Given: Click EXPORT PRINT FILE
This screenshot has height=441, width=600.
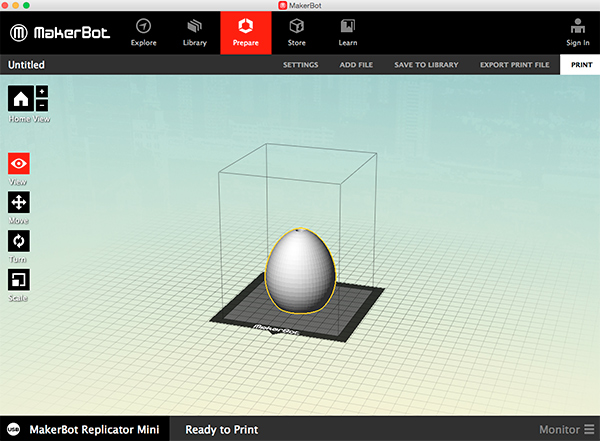Looking at the screenshot, I should pyautogui.click(x=515, y=65).
